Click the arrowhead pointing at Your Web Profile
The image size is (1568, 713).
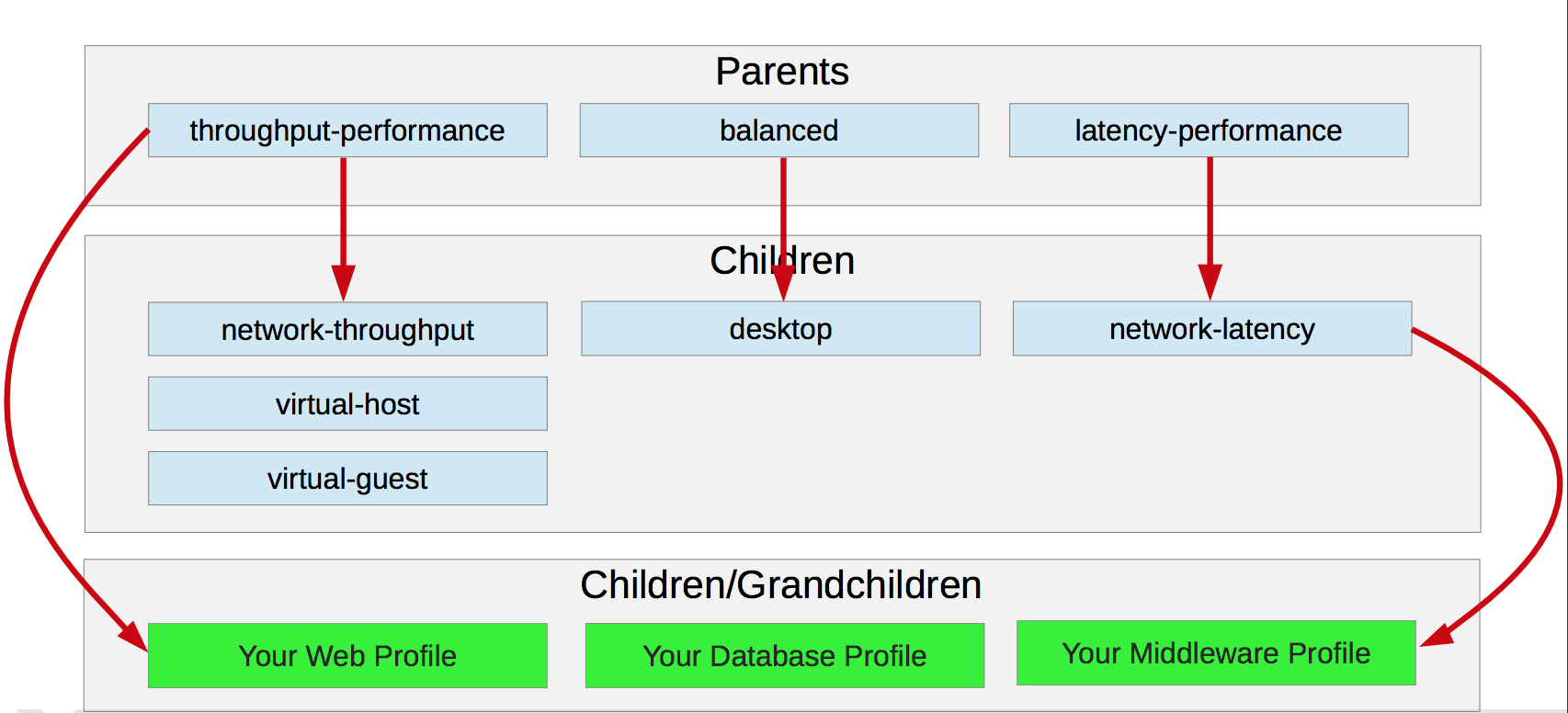134,636
